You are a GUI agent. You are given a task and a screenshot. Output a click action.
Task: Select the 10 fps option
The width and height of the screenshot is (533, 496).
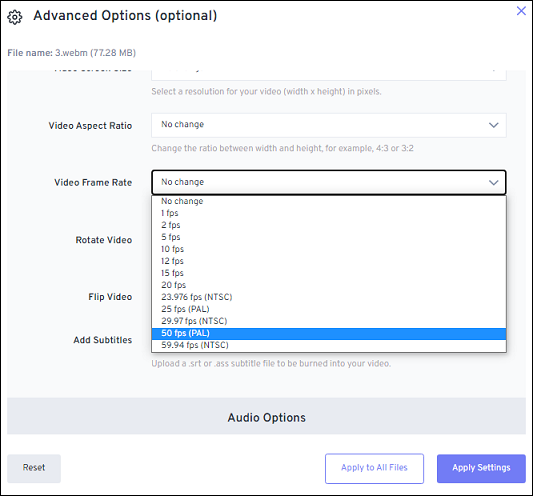[329, 249]
